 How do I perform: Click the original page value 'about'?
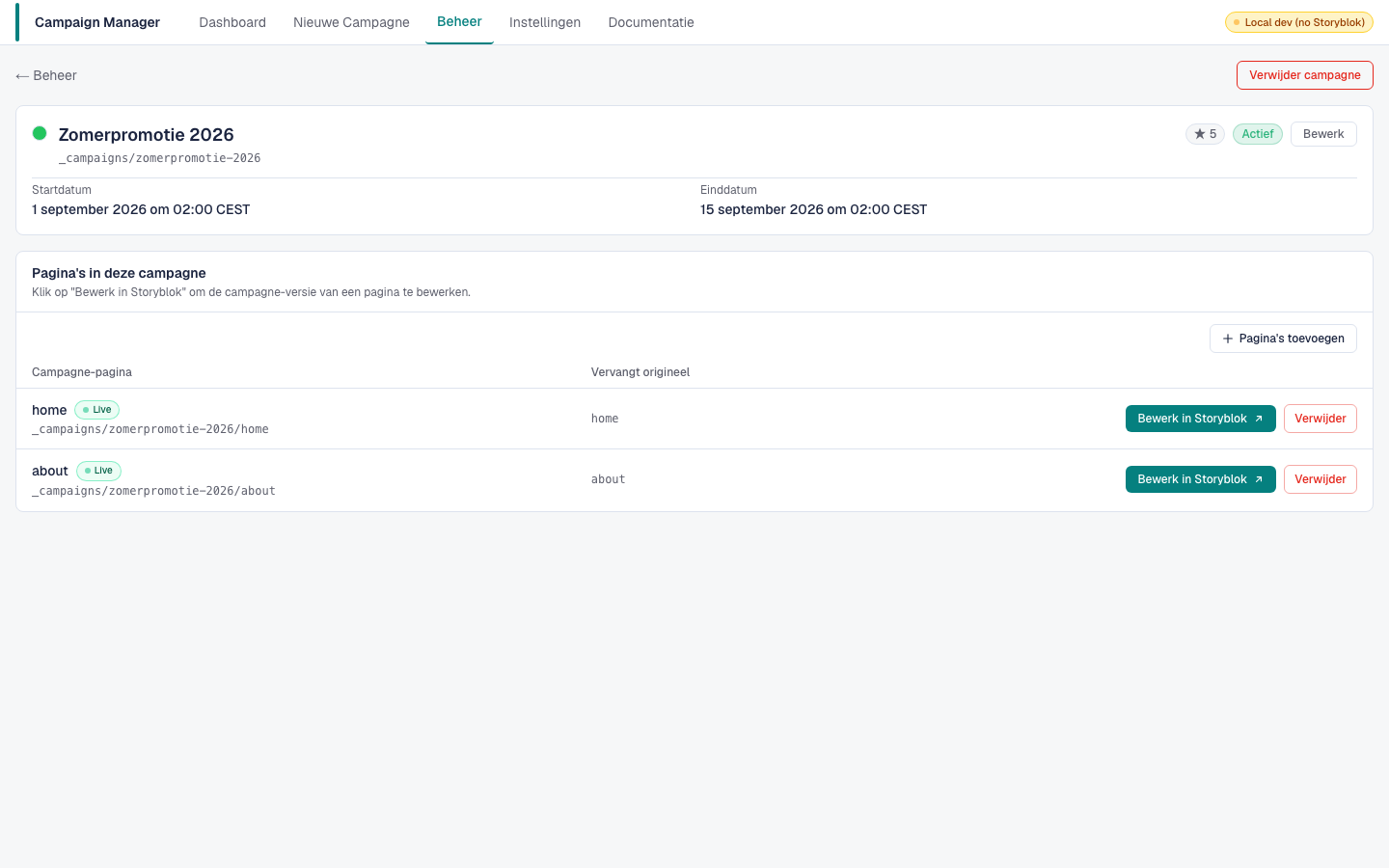click(609, 479)
